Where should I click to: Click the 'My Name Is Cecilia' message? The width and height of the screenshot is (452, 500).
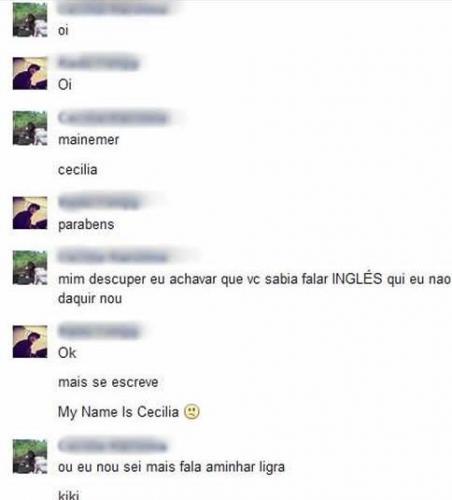point(118,412)
